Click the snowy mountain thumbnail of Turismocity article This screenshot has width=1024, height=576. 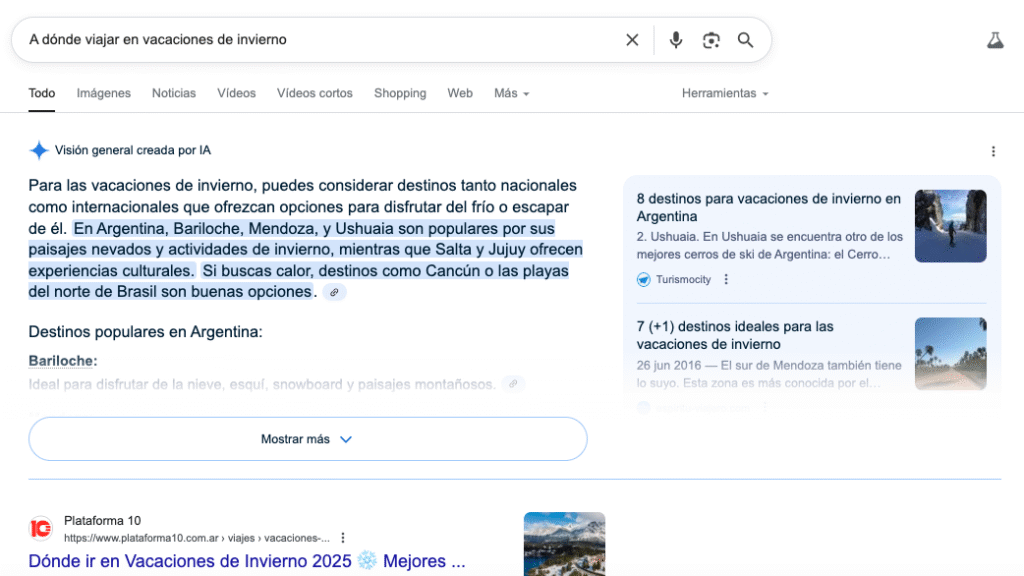pyautogui.click(x=950, y=226)
